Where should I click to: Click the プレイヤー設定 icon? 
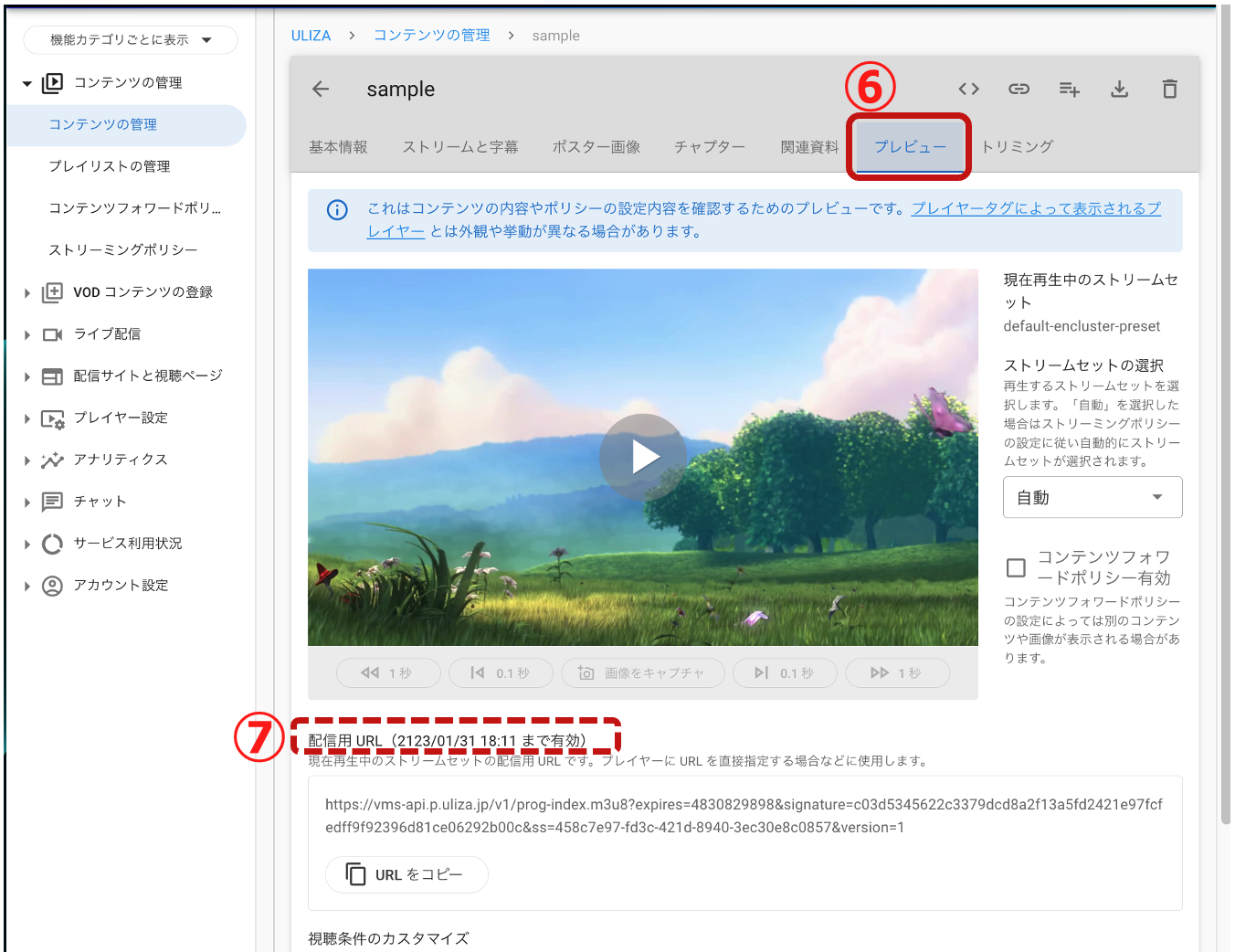click(52, 418)
